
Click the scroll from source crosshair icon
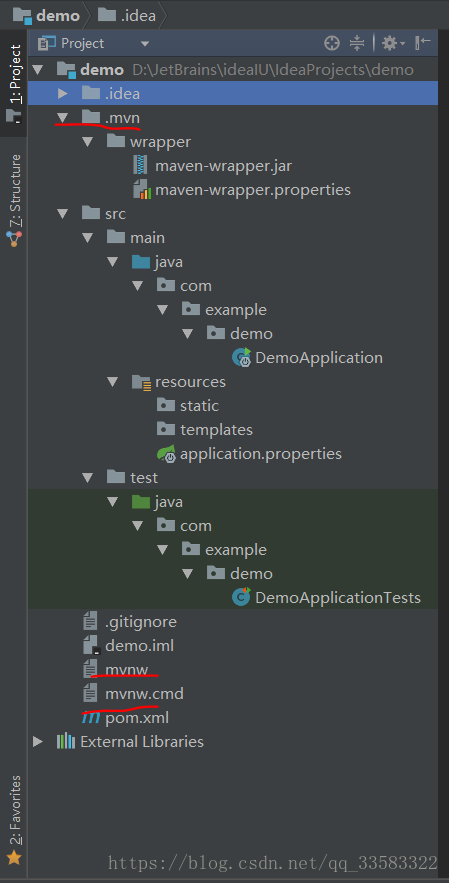coord(332,43)
